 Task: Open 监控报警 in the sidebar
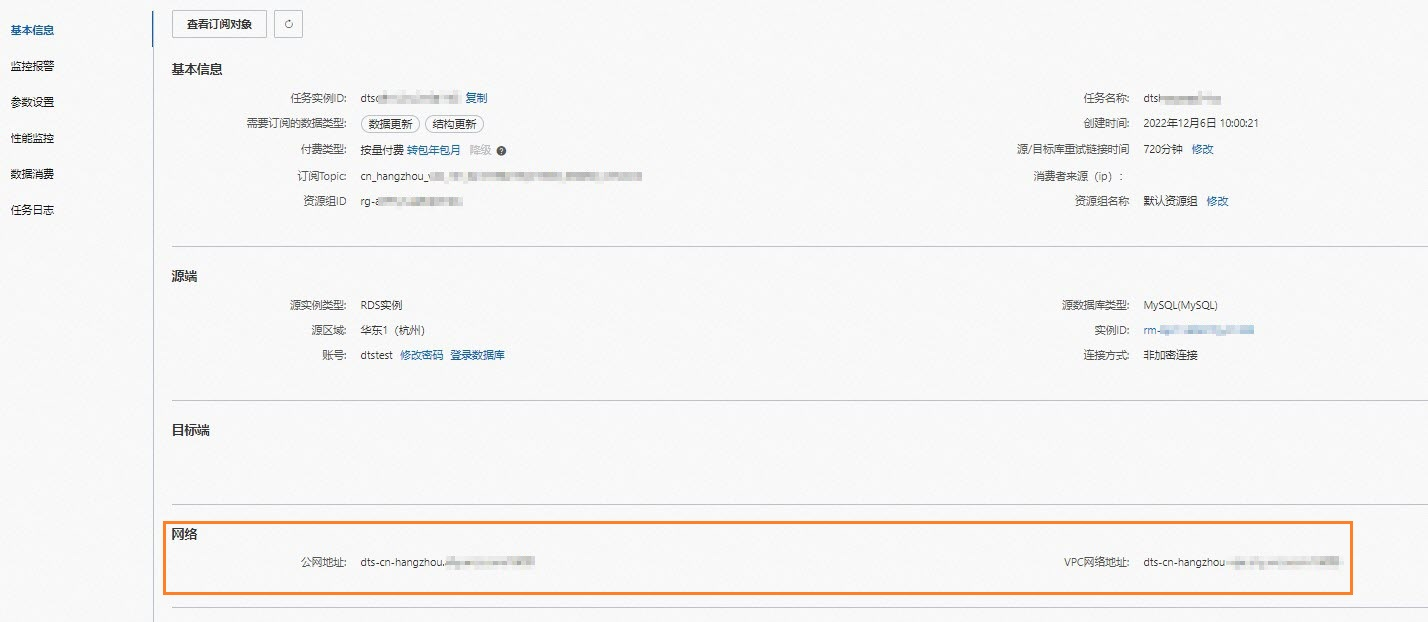32,66
